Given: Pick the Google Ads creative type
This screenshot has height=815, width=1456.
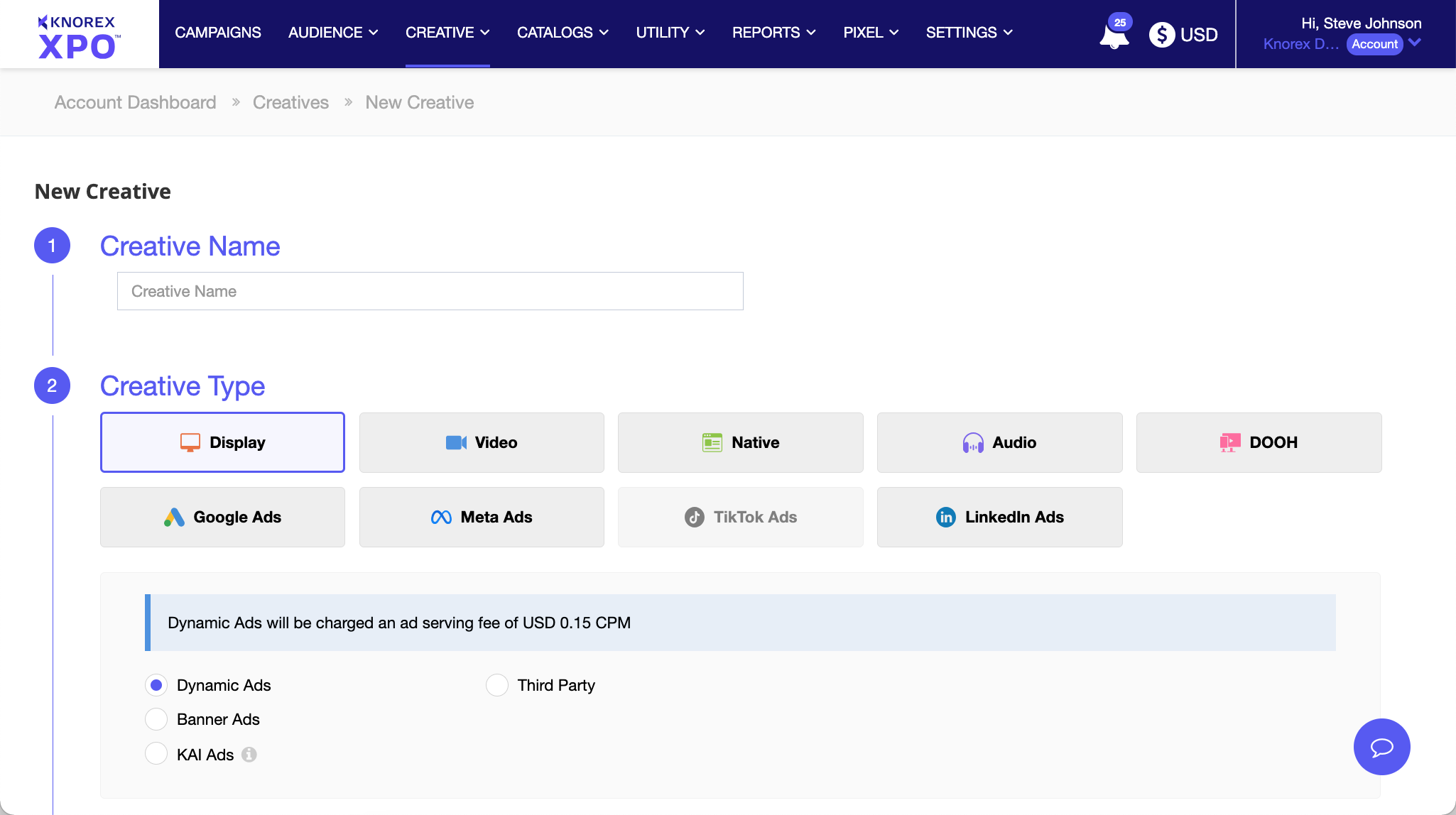Looking at the screenshot, I should tap(222, 517).
